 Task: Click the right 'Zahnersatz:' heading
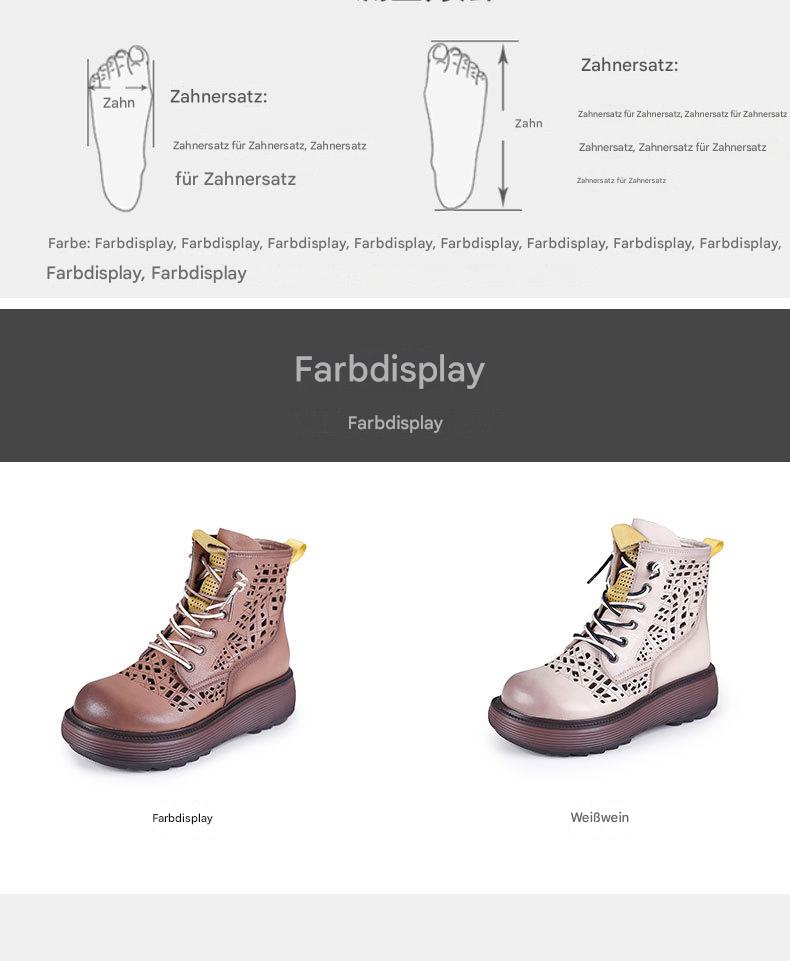coord(629,65)
